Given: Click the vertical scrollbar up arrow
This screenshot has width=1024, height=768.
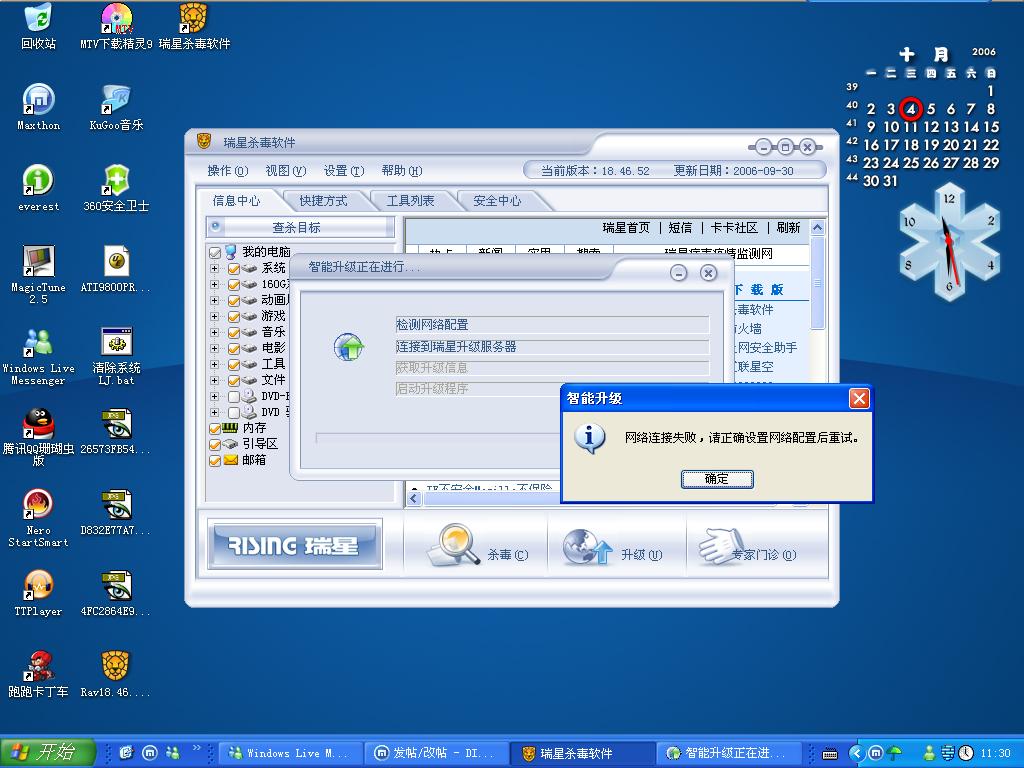Looking at the screenshot, I should coord(817,227).
